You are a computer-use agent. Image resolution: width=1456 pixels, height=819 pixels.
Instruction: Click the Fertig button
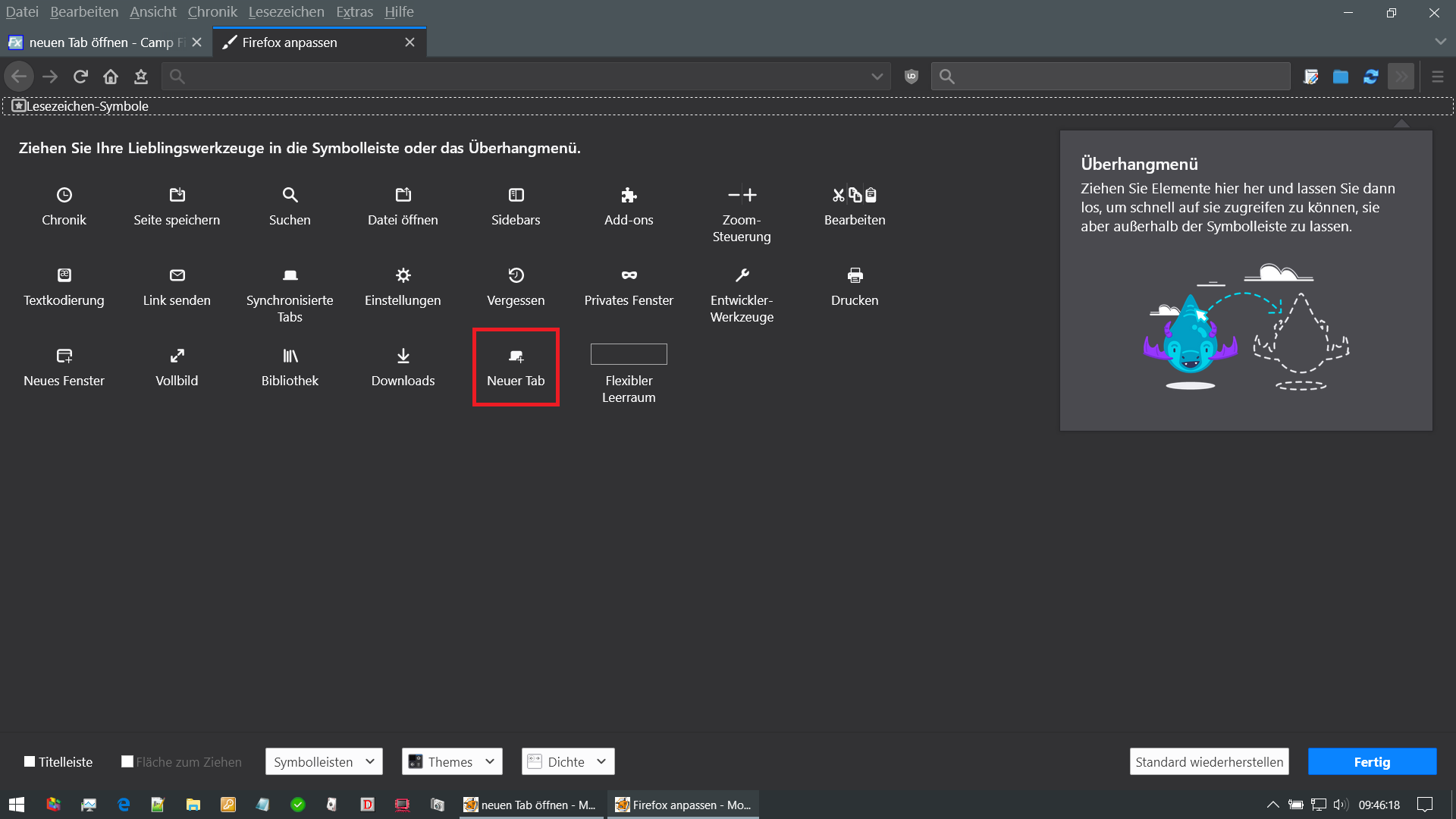pos(1372,761)
